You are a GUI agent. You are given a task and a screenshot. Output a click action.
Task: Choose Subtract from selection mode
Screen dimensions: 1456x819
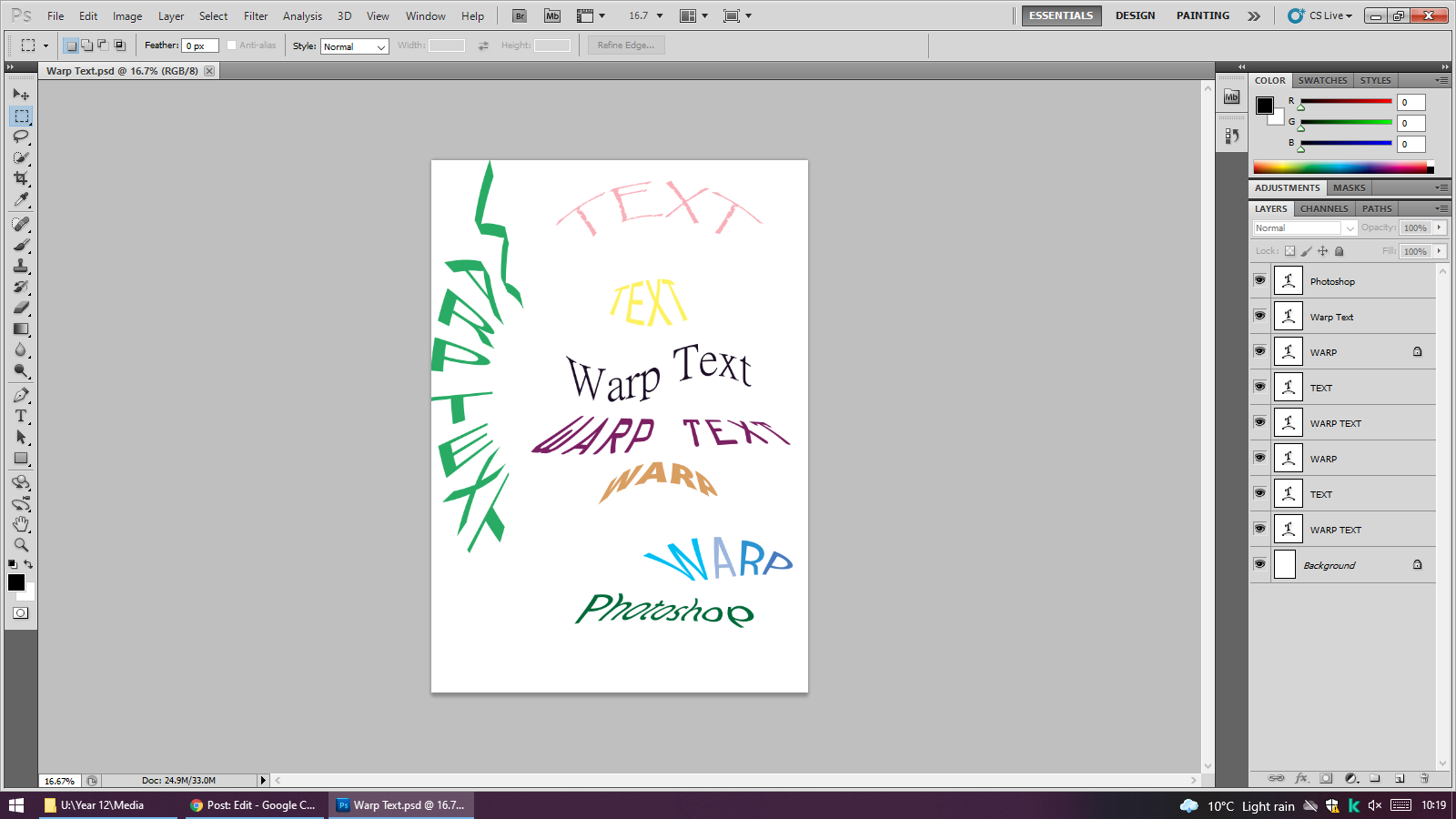point(103,45)
